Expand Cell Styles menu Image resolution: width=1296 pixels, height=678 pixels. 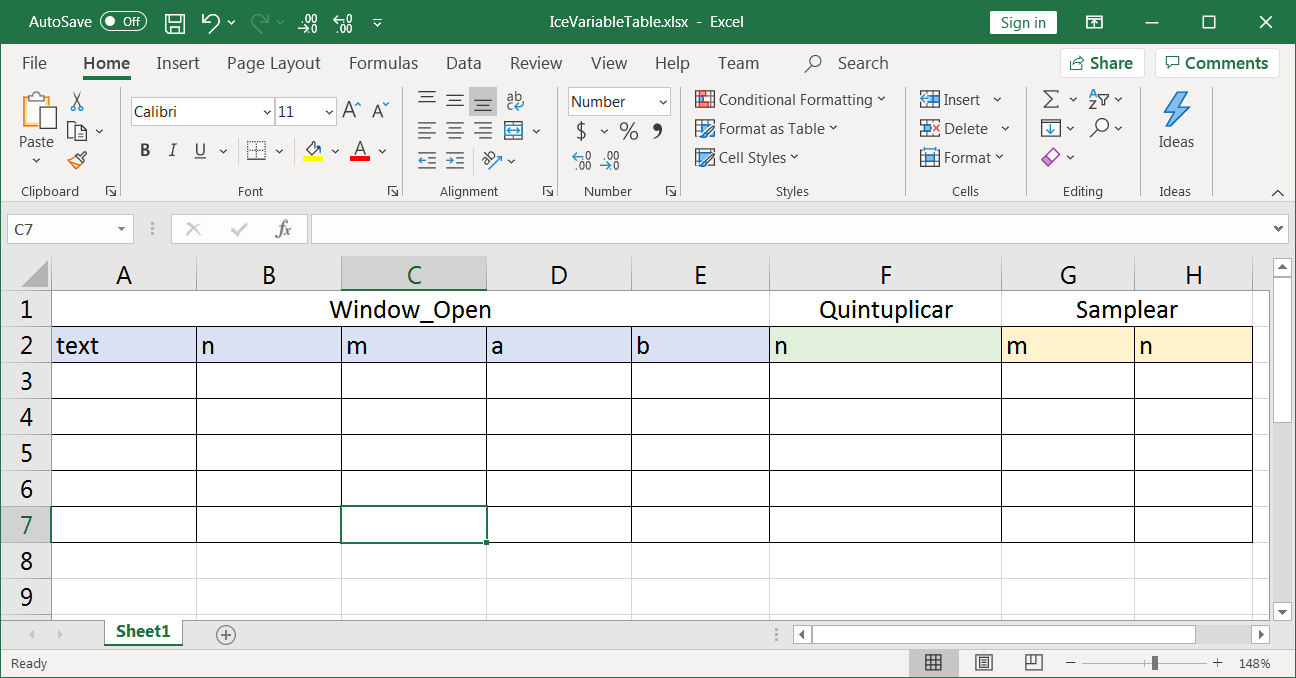point(747,157)
